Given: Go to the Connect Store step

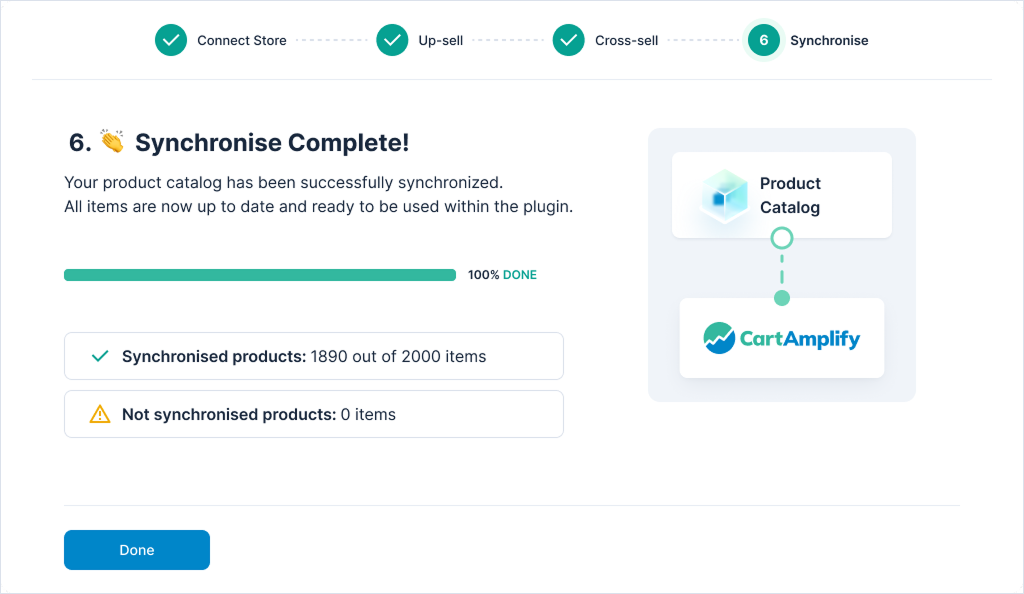Looking at the screenshot, I should (x=242, y=41).
